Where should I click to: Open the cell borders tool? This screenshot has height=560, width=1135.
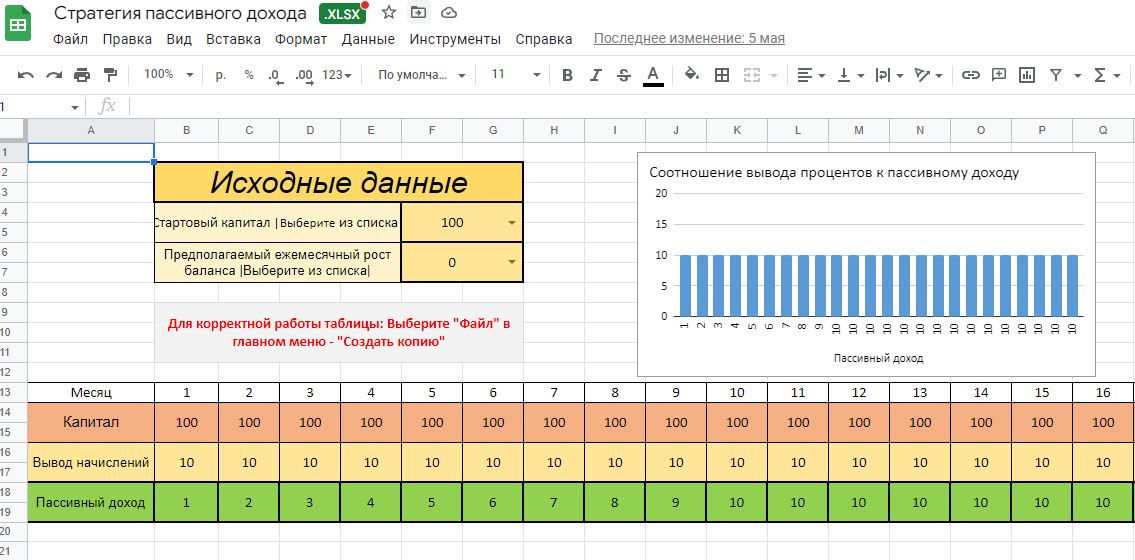(x=721, y=75)
